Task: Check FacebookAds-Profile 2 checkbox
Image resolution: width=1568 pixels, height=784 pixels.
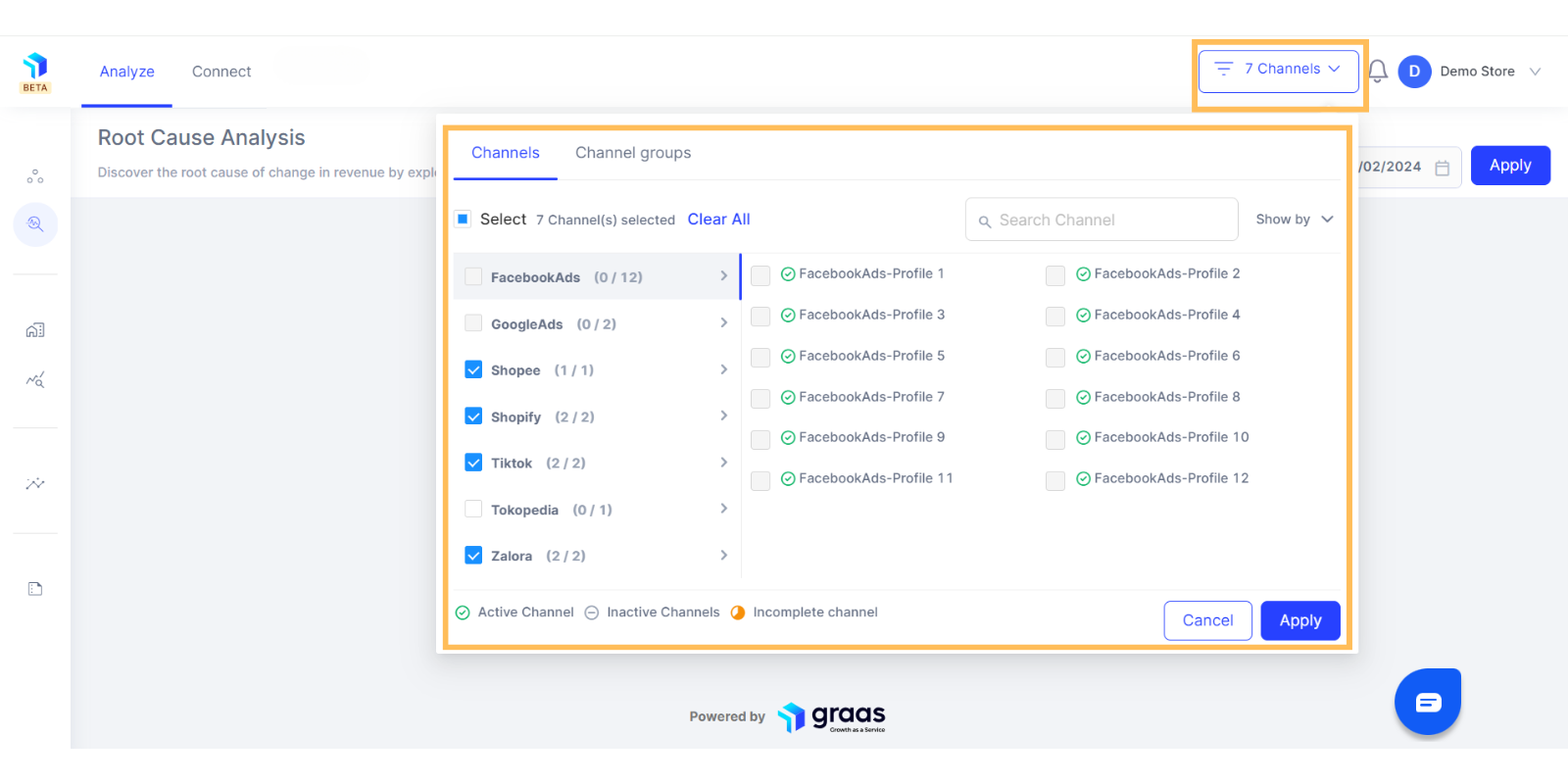Action: coord(1055,275)
